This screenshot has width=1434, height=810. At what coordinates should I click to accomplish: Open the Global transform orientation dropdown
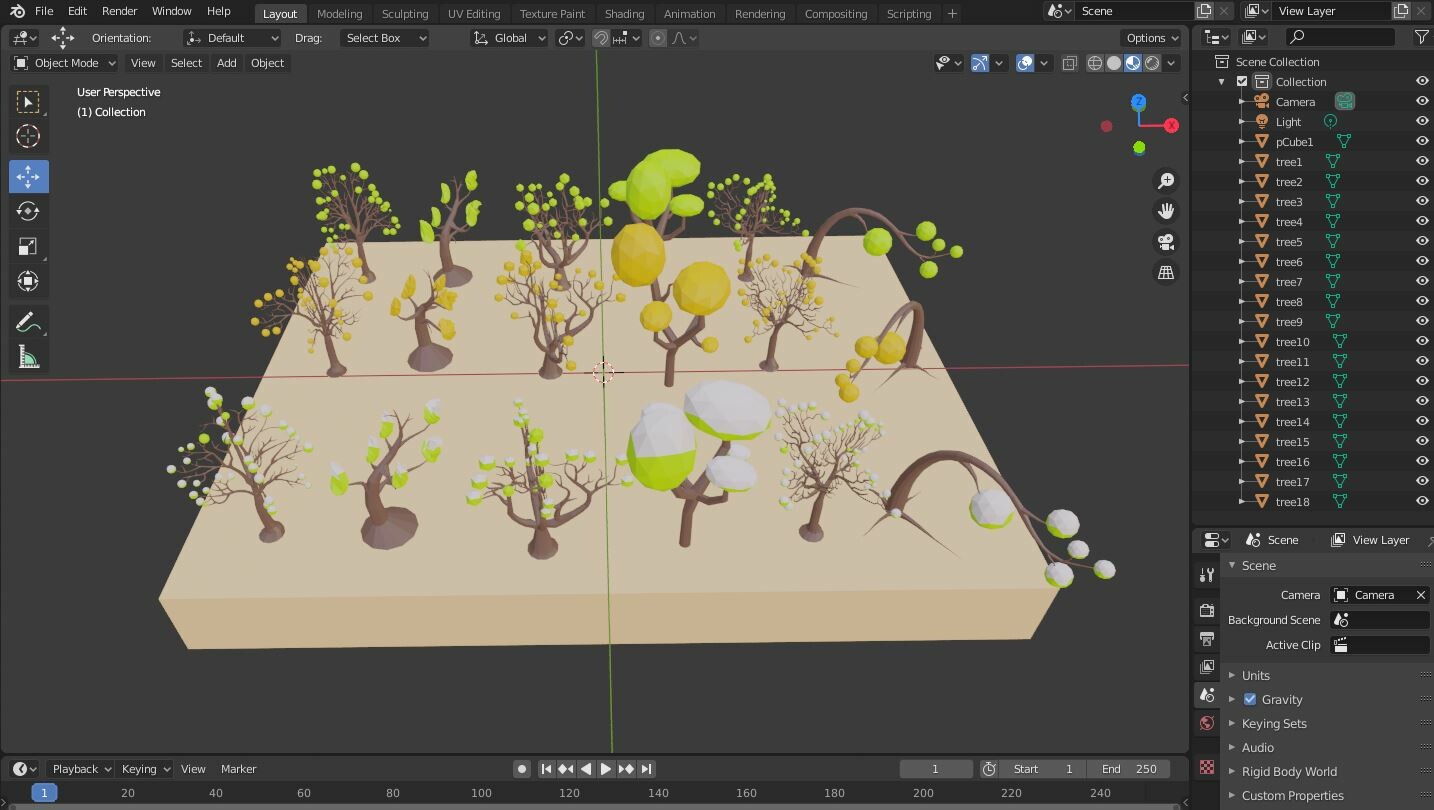point(508,38)
